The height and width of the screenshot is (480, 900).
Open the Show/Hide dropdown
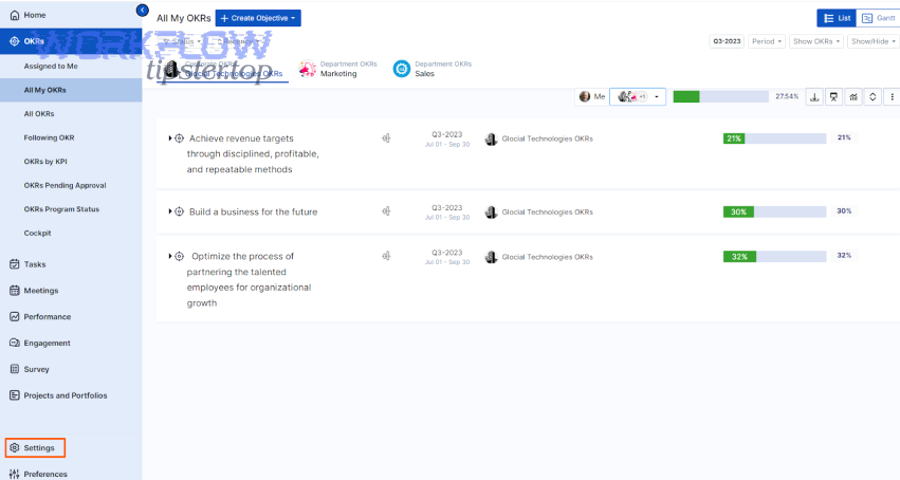pyautogui.click(x=873, y=41)
